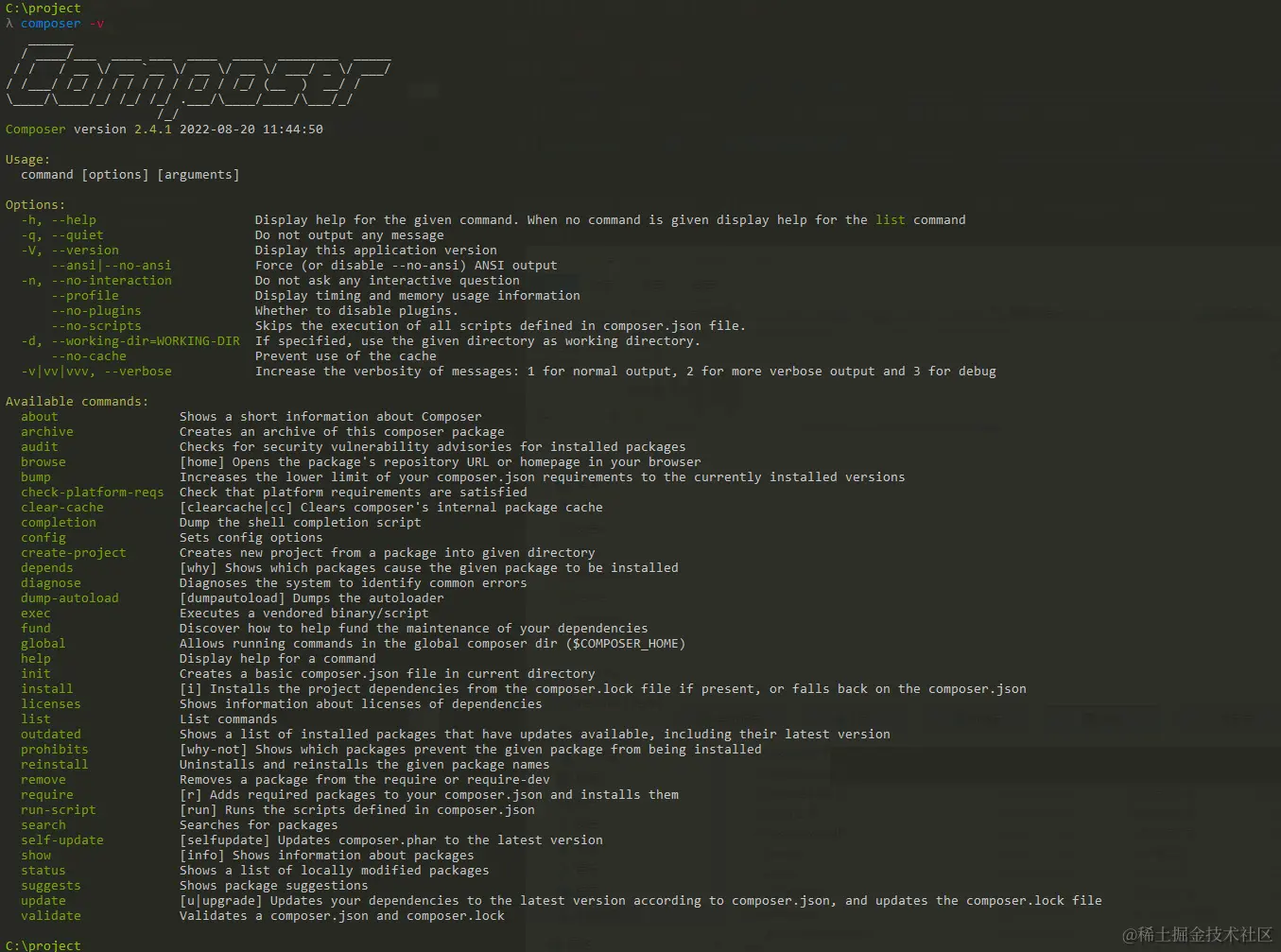The image size is (1281, 952).
Task: Click the 'licenses' command name
Action: (51, 704)
